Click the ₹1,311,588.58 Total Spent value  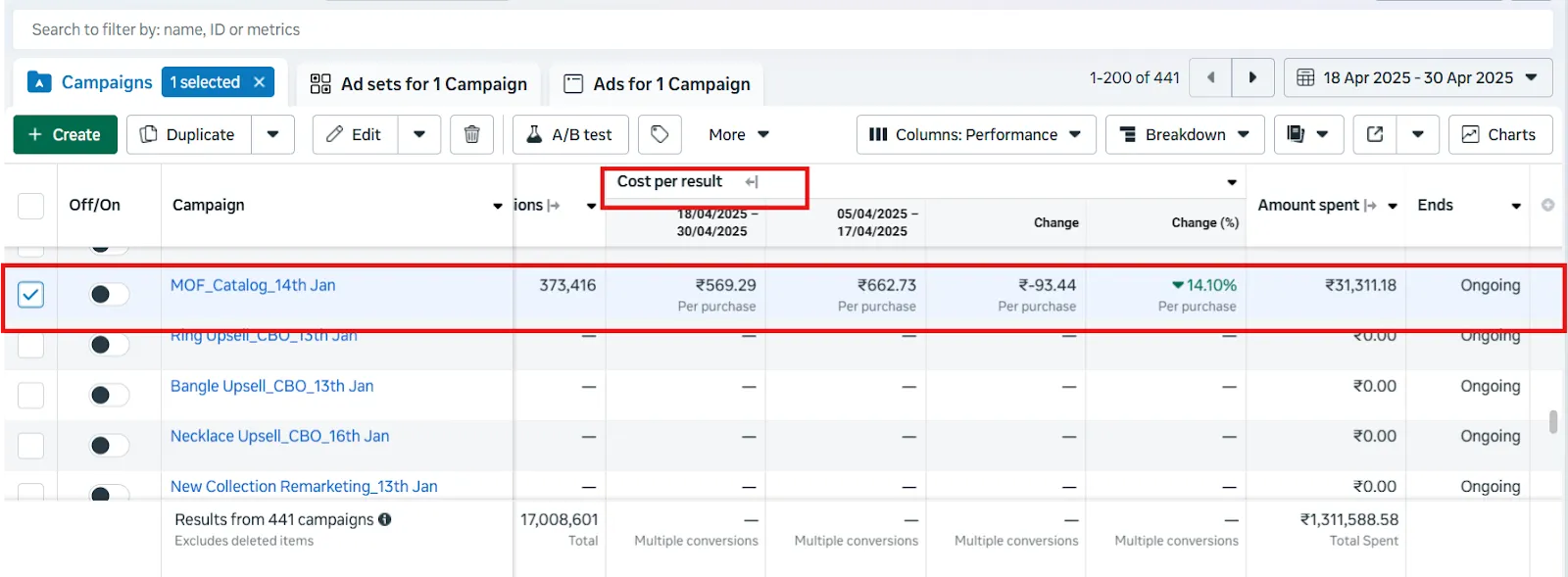click(1348, 519)
